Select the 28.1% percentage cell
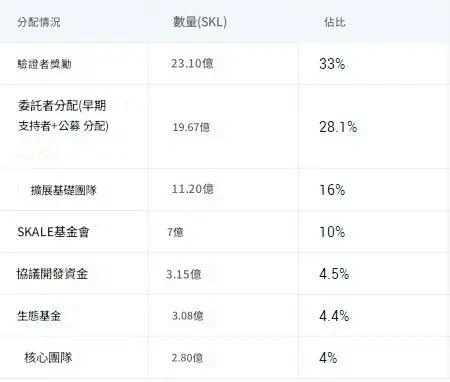Image resolution: width=450 pixels, height=382 pixels. [338, 127]
